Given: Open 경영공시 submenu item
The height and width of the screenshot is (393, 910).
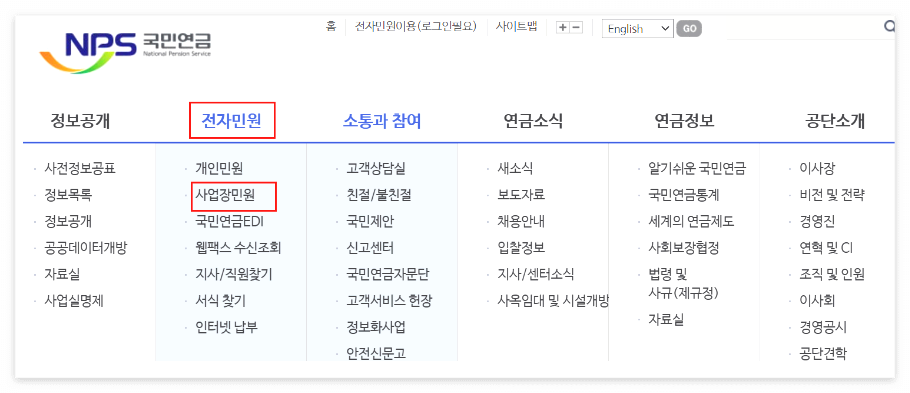Looking at the screenshot, I should tap(823, 327).
